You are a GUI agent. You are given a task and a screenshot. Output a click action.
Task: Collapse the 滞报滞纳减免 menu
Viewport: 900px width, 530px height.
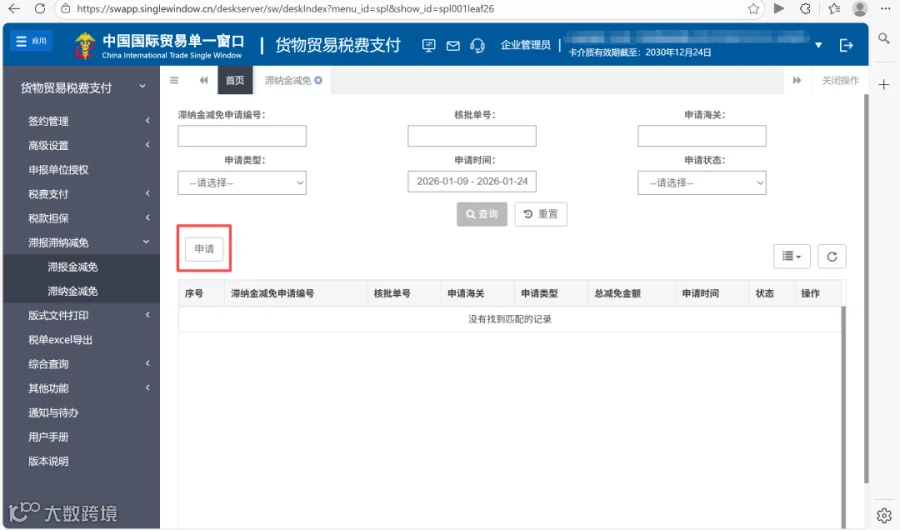point(84,242)
